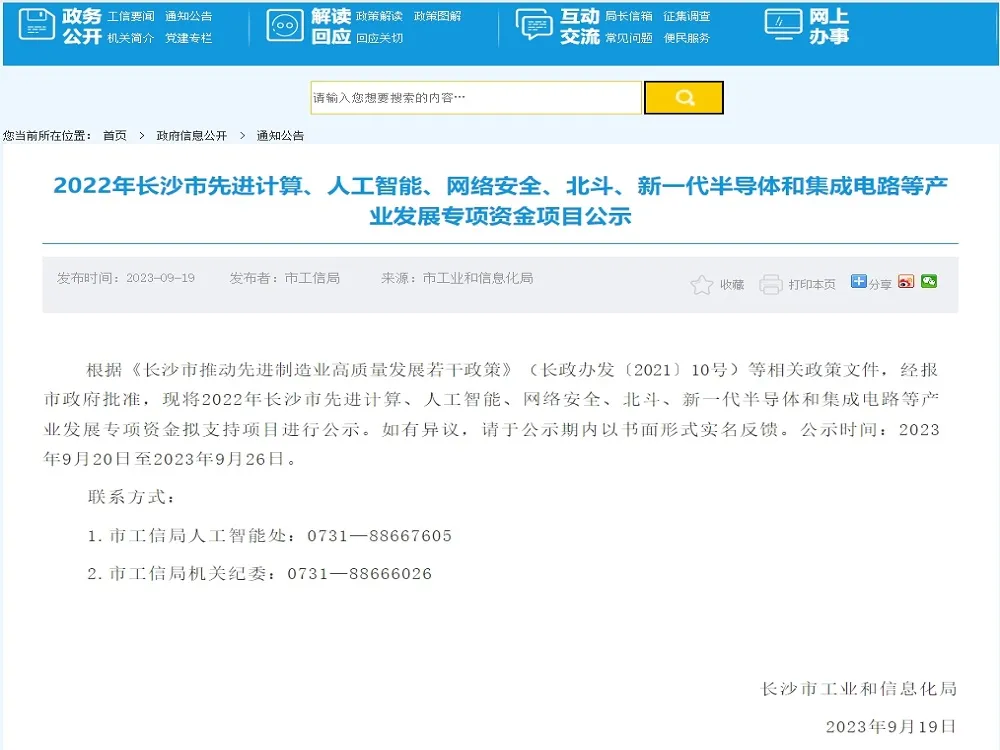Click the 互动交流 chat bubbles icon
The height and width of the screenshot is (750, 1000).
(534, 25)
